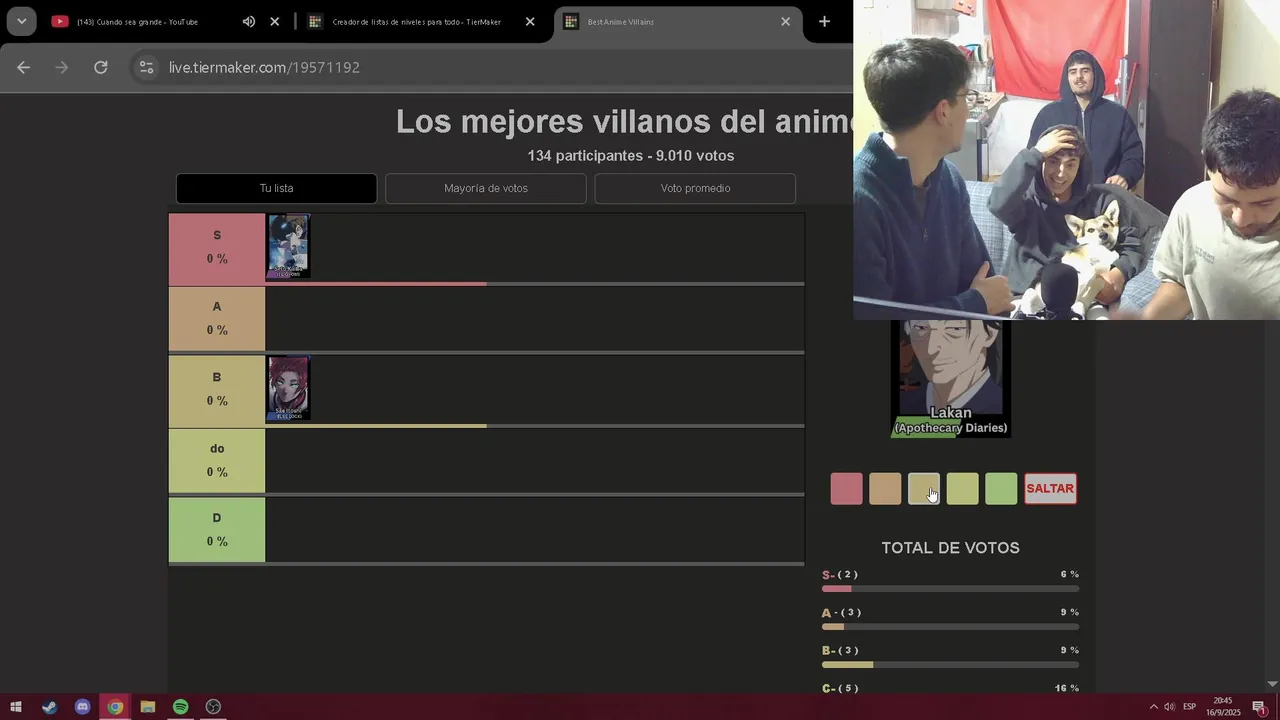
Task: Go back with the browser back arrow
Action: tap(24, 67)
